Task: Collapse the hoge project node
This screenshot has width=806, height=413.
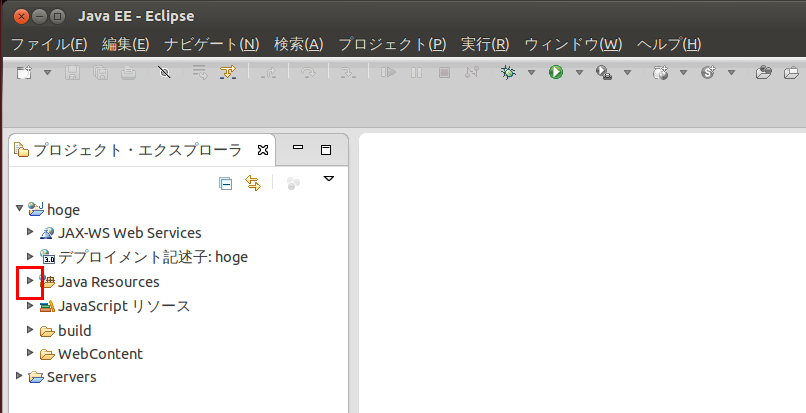Action: click(20, 208)
